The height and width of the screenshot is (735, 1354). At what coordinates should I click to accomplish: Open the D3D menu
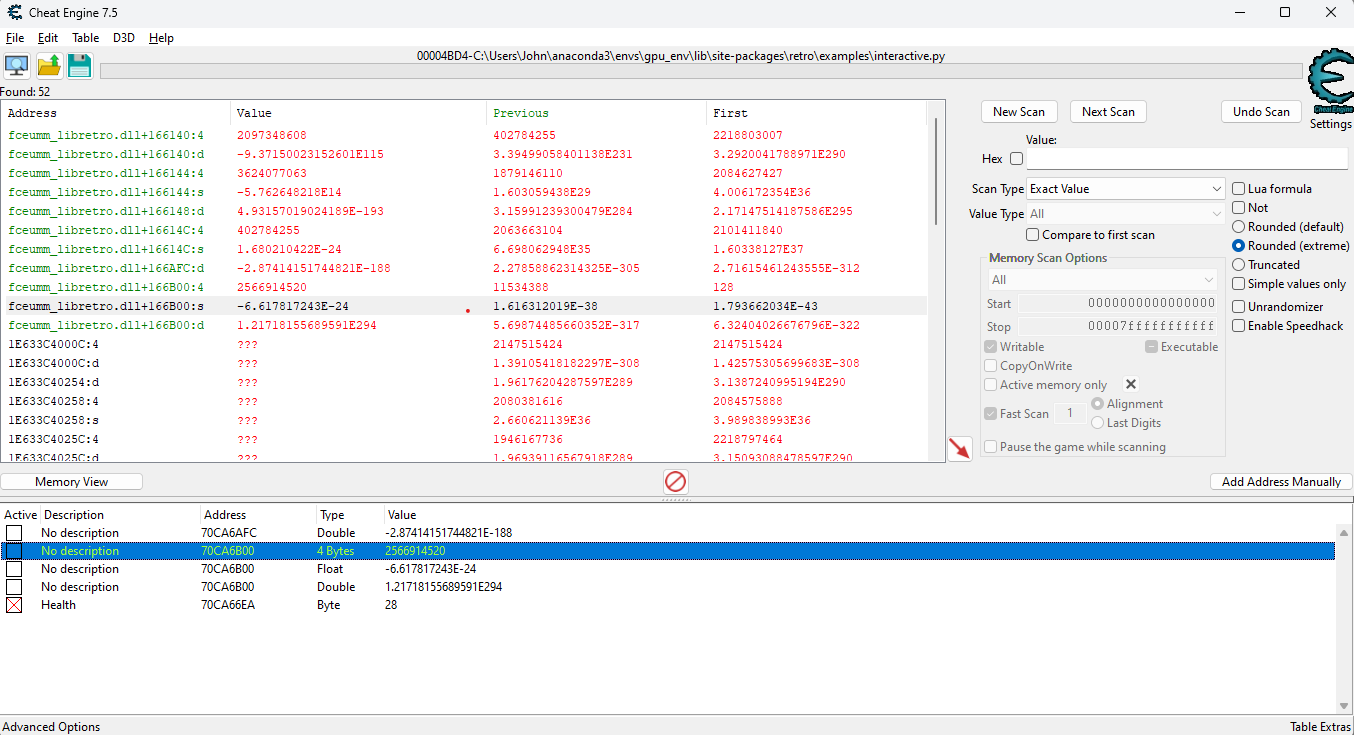(x=124, y=38)
